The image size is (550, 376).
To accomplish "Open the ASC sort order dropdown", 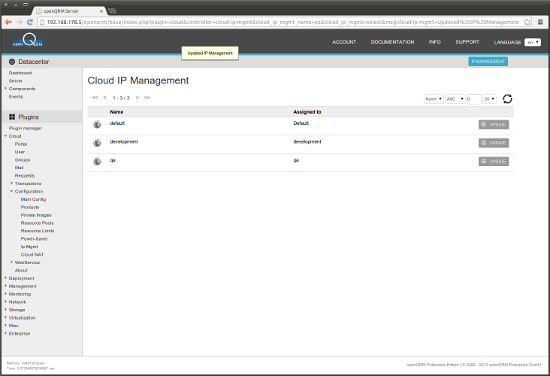I will 455,99.
